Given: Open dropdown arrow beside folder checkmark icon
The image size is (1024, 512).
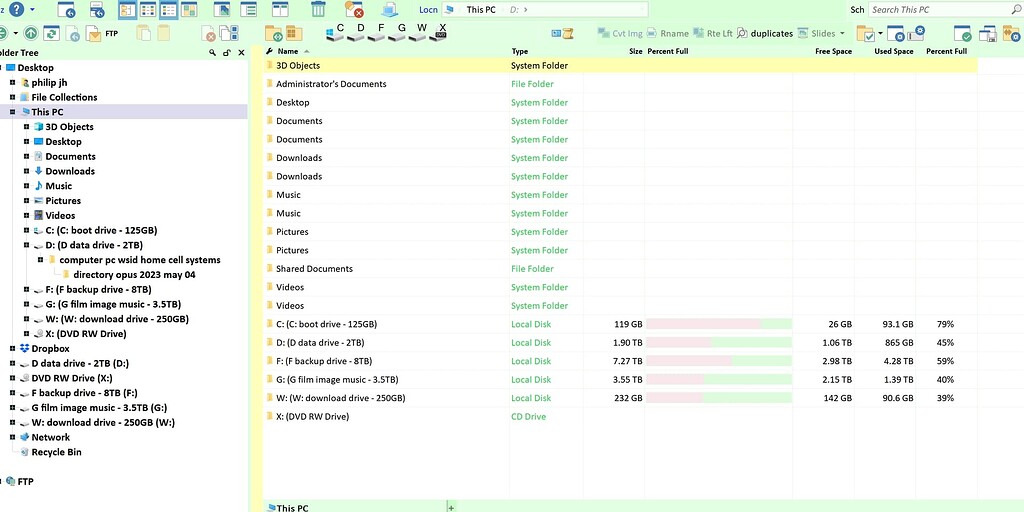Looking at the screenshot, I should [x=880, y=33].
